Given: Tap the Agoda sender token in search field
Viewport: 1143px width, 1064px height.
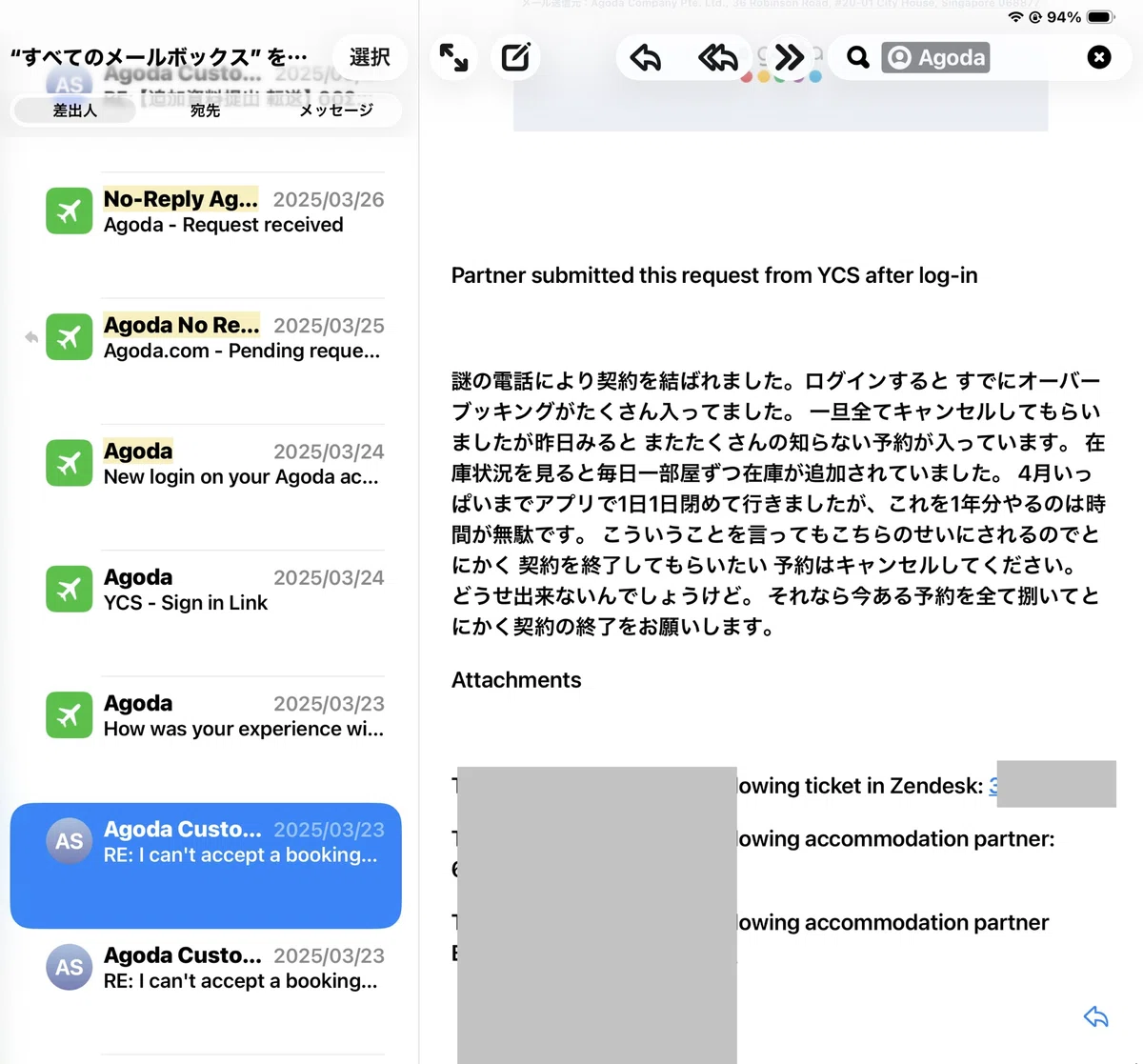Looking at the screenshot, I should 935,58.
